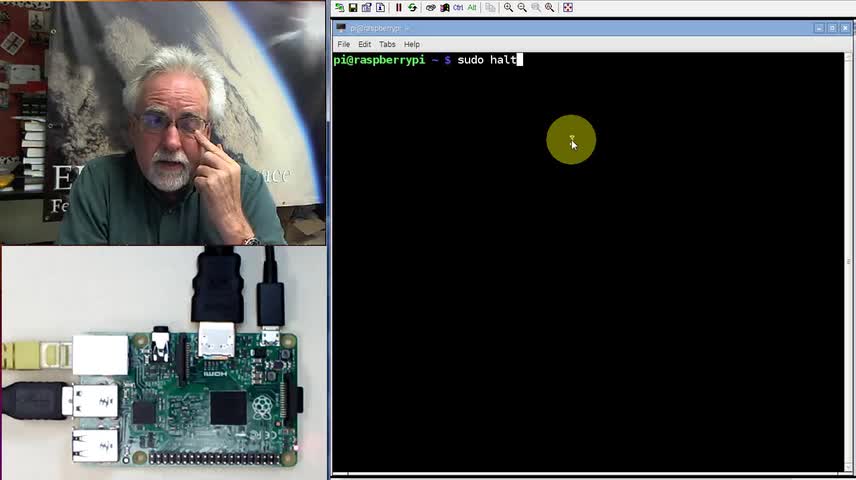
Task: Open connection options icon in VNC toolbar
Action: [x=367, y=8]
